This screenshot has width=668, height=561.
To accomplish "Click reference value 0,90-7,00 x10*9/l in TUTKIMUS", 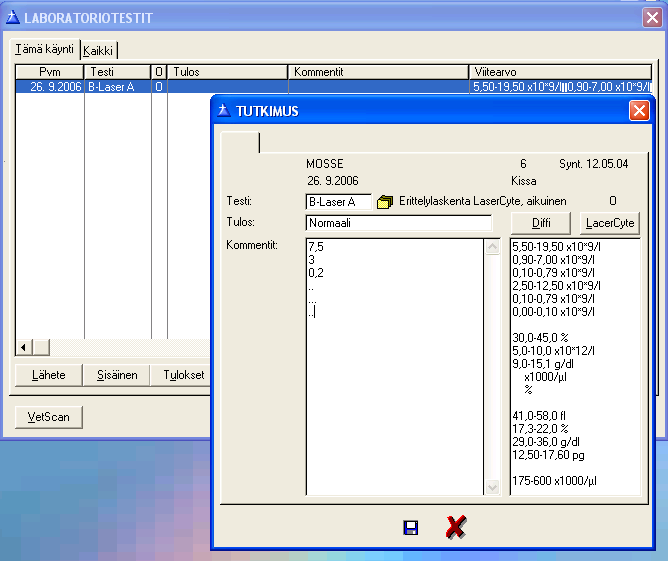I will (553, 259).
